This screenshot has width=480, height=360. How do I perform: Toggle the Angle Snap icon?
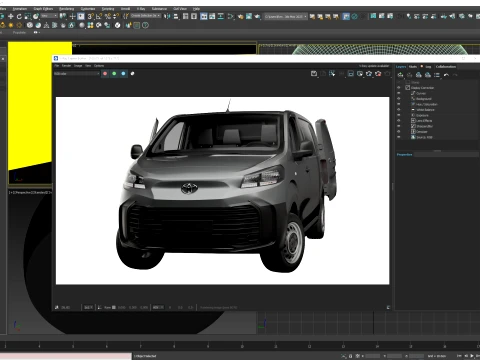click(99, 16)
